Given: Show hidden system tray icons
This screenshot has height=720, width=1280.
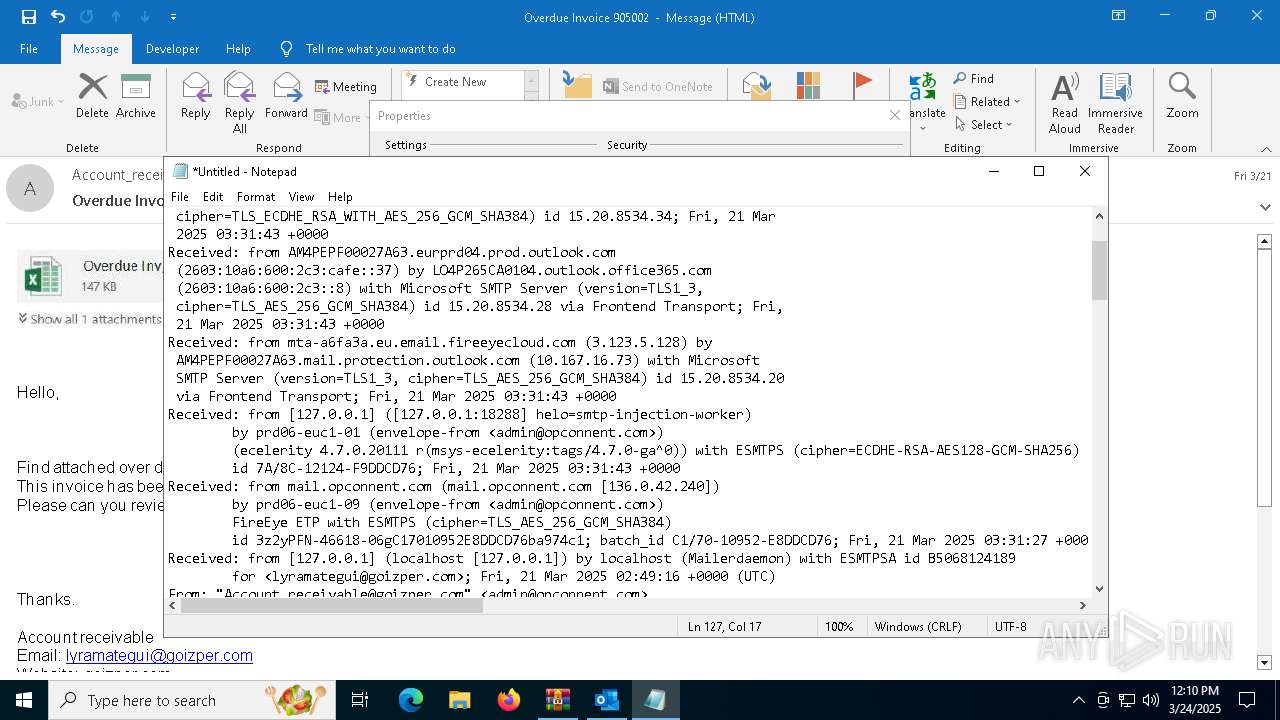Looking at the screenshot, I should coord(1078,700).
